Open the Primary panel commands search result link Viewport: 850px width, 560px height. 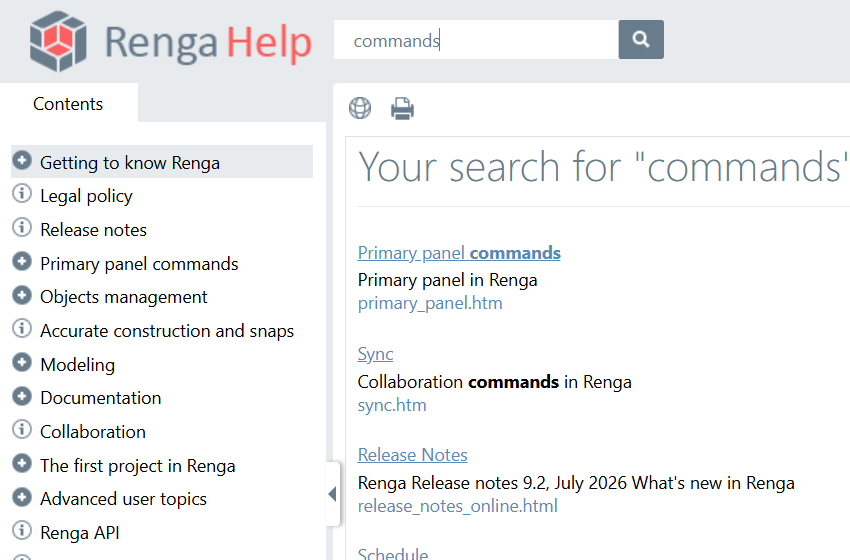click(459, 253)
